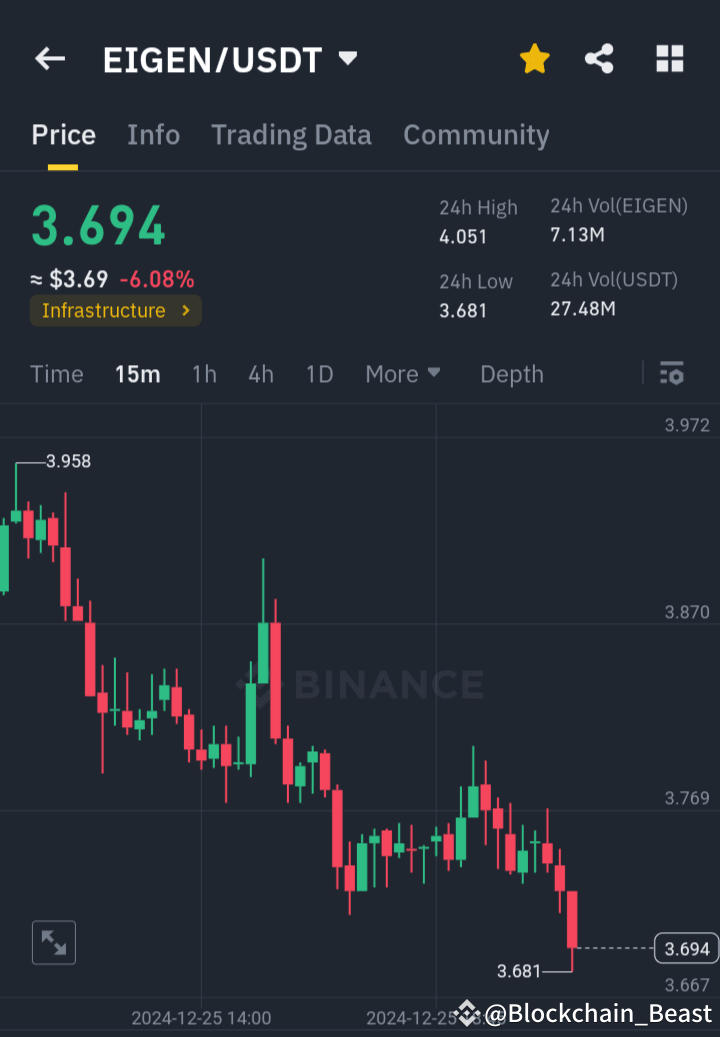Screen dimensions: 720x1037
Task: Switch to the Trading Data tab
Action: click(291, 135)
